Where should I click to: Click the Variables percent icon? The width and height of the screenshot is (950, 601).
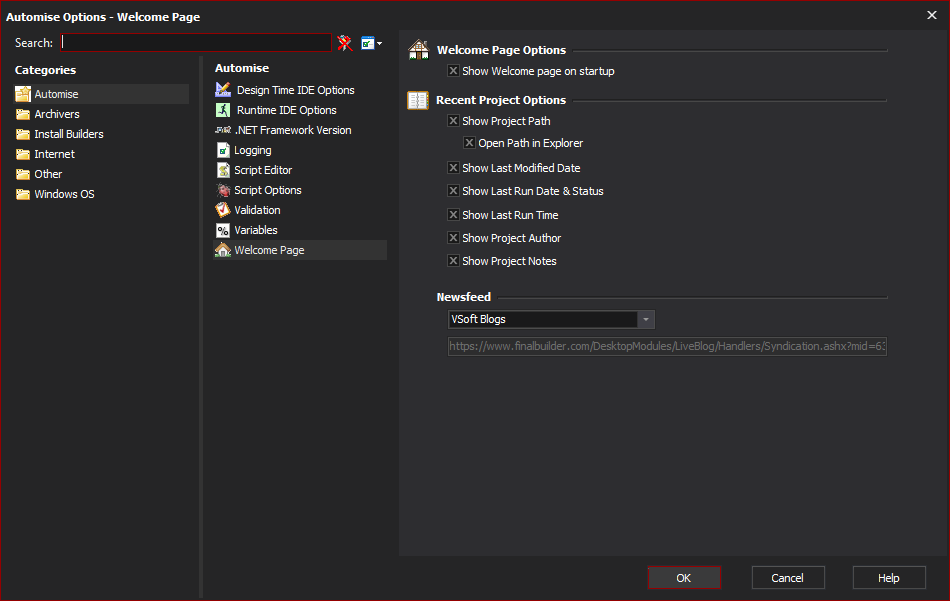223,230
